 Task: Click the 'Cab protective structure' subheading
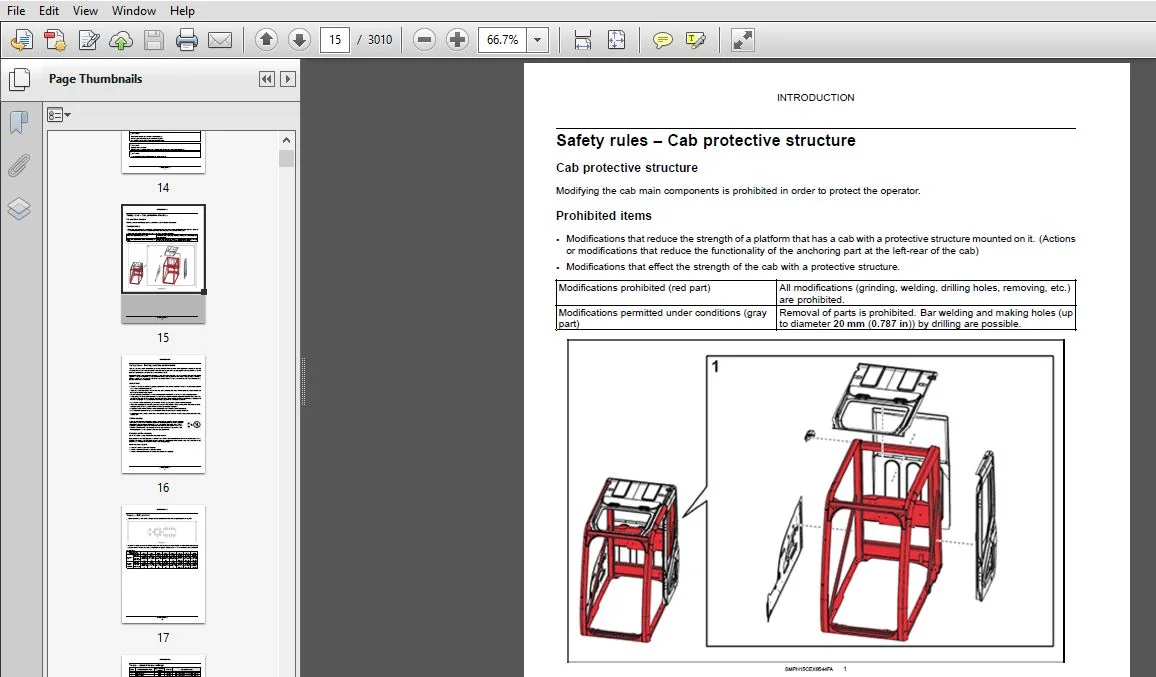click(x=627, y=167)
